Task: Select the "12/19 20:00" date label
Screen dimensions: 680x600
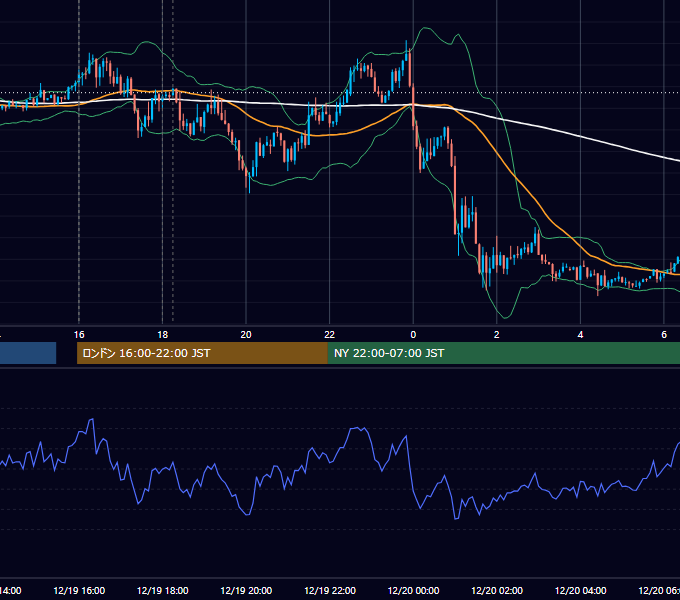Action: (246, 590)
